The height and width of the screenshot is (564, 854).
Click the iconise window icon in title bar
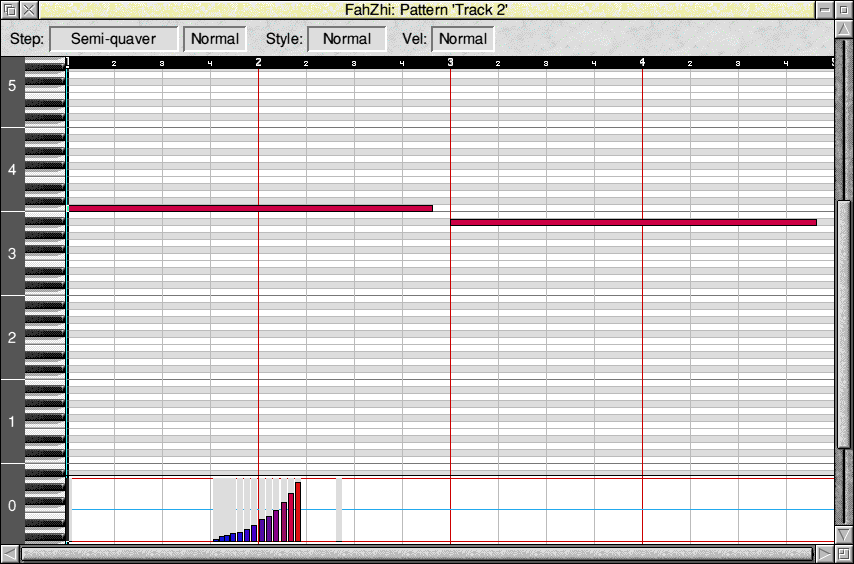coord(823,10)
